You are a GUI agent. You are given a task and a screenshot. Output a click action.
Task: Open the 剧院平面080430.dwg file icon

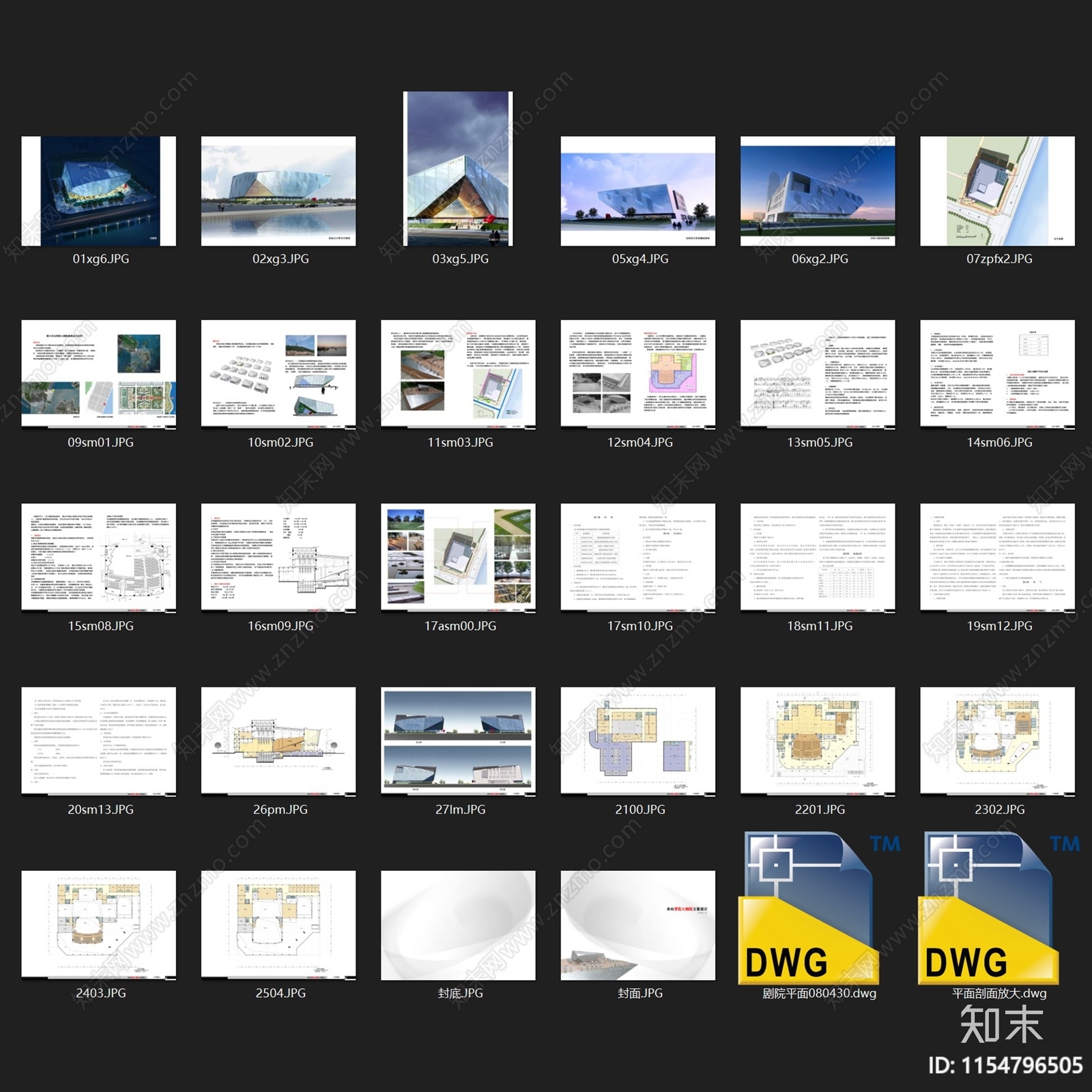pos(818,908)
